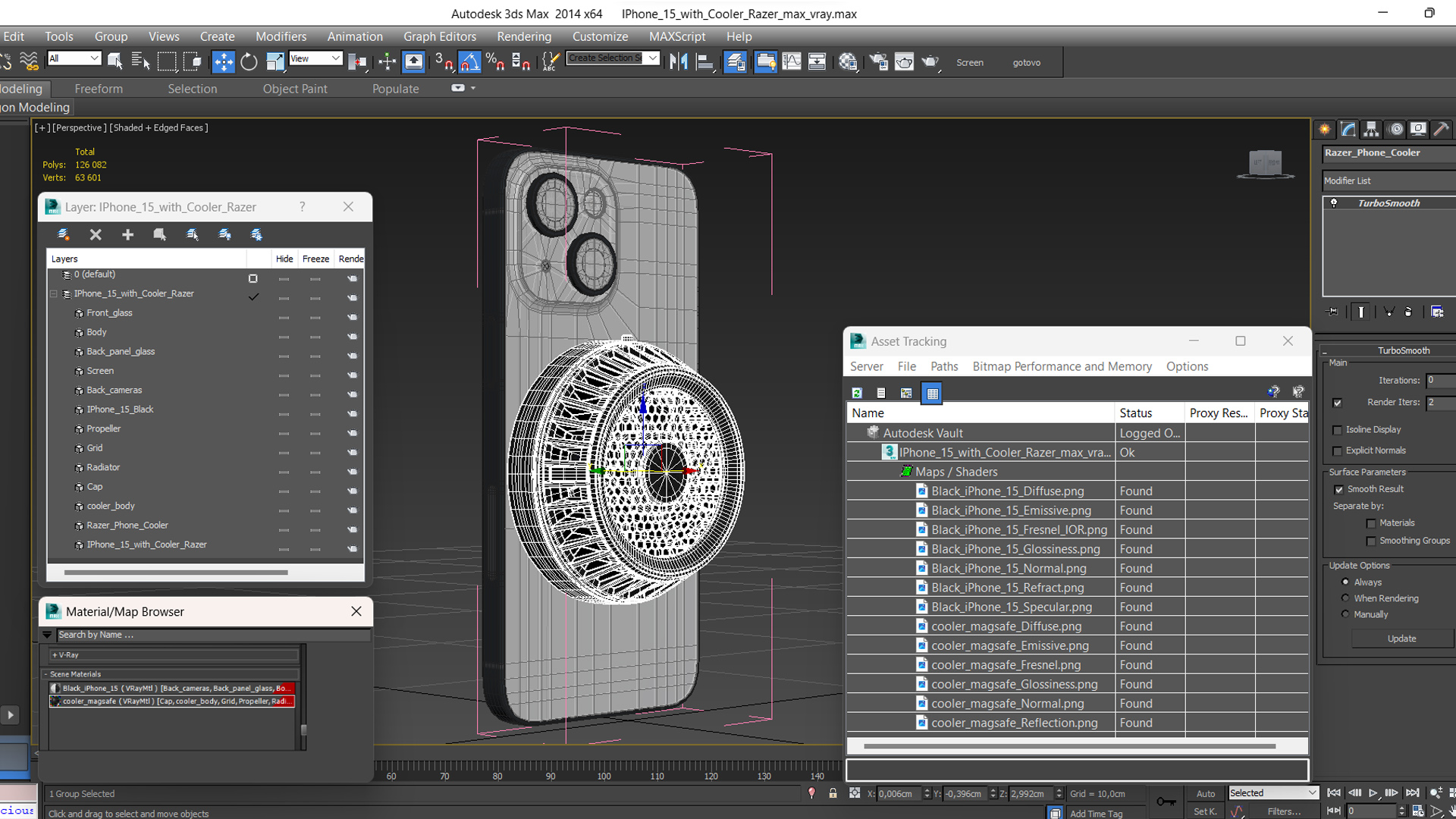The width and height of the screenshot is (1456, 819).
Task: Activate the Select and Rotate tool
Action: 249,61
